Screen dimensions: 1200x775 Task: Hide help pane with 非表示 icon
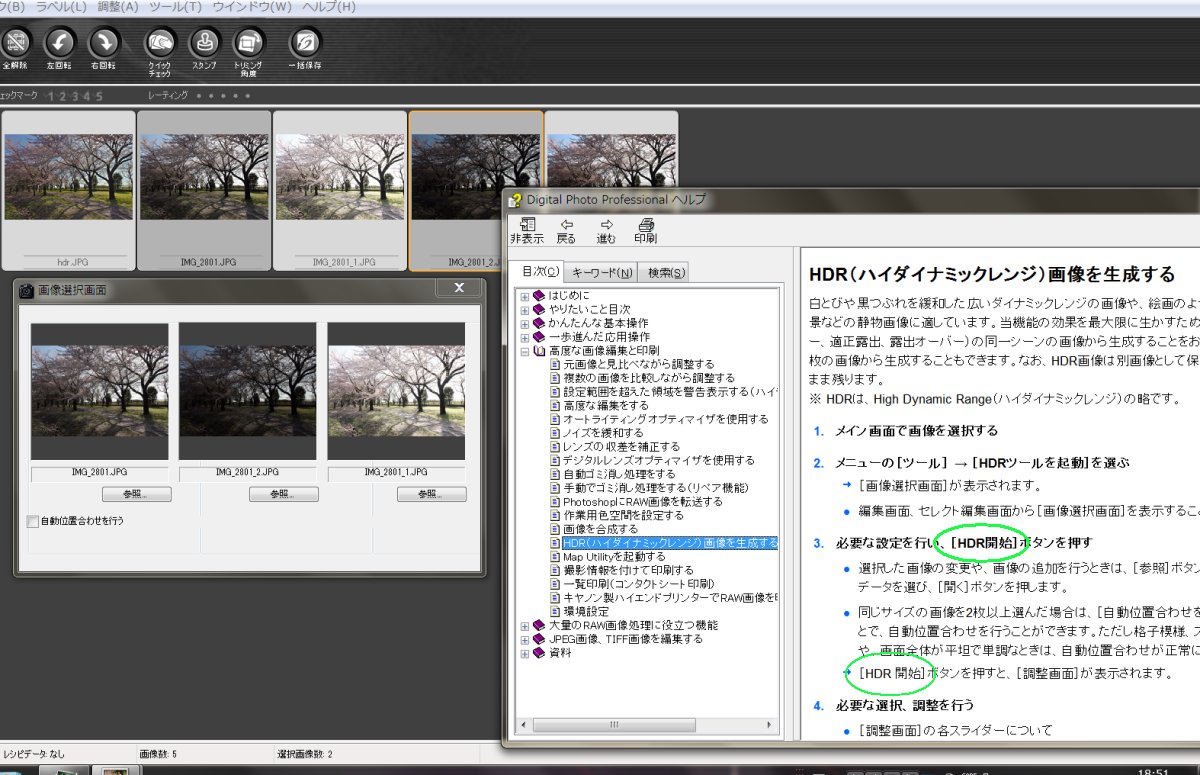[527, 230]
